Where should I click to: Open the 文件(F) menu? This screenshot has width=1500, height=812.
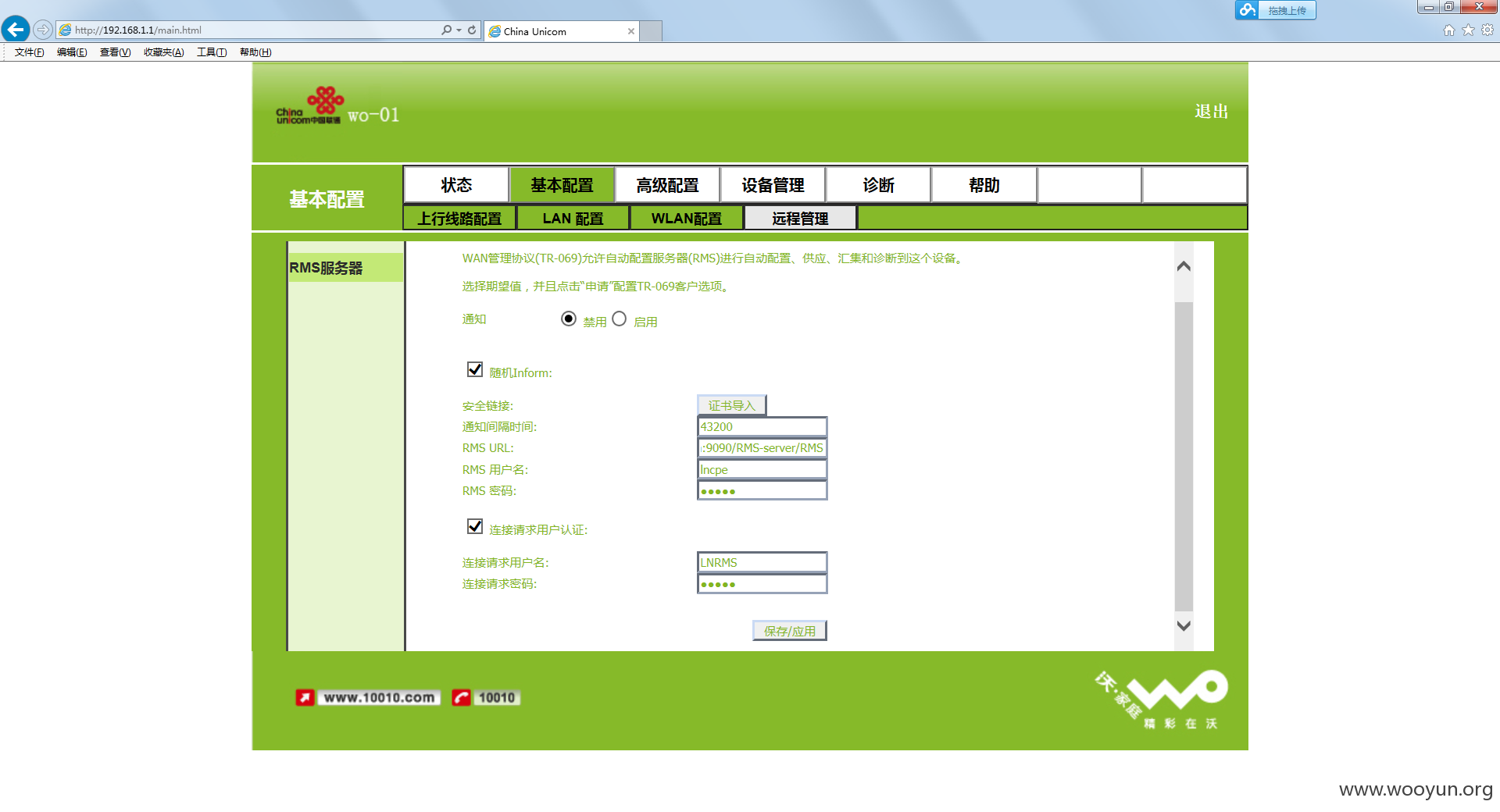pos(29,52)
